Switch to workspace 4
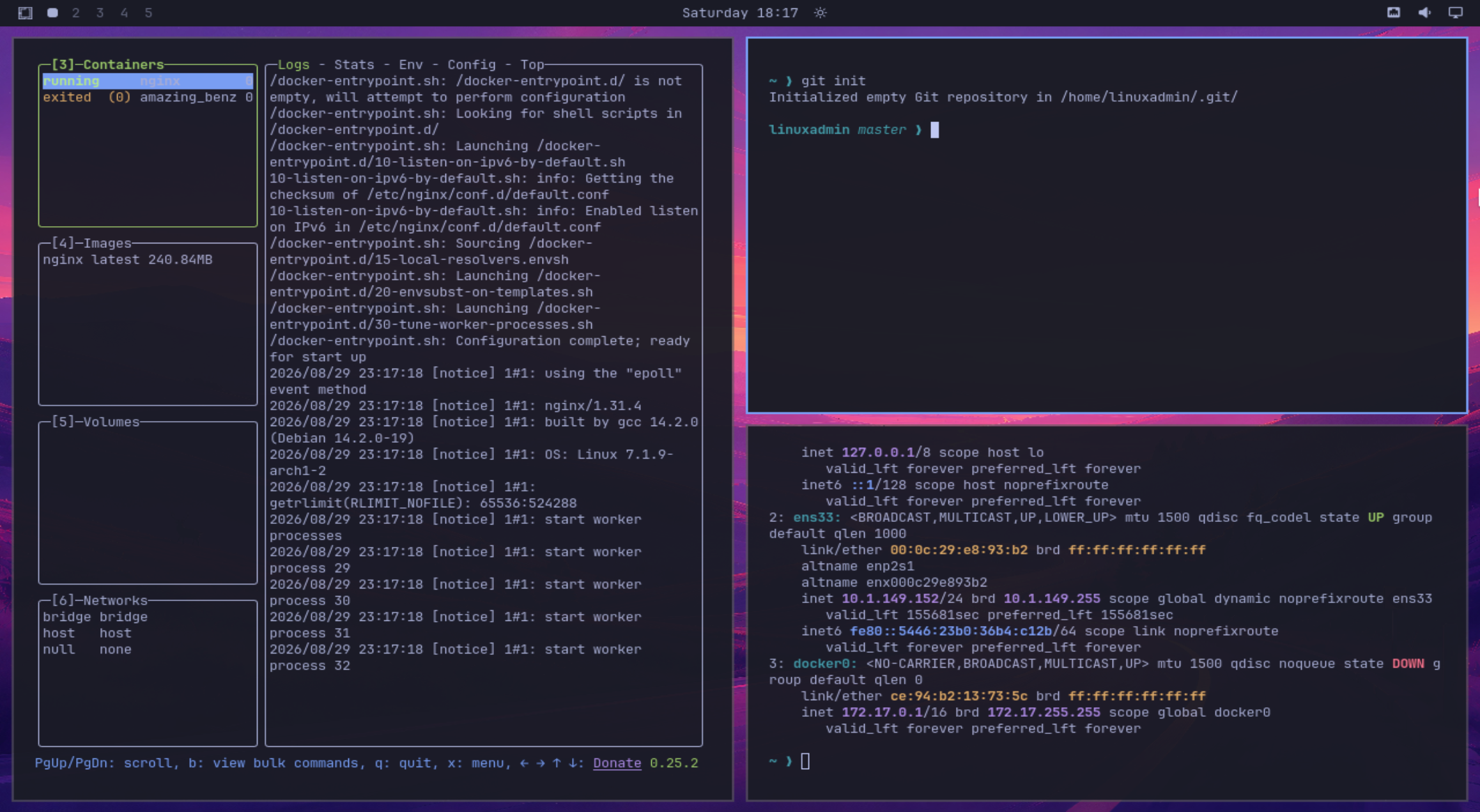The height and width of the screenshot is (812, 1480). pos(125,13)
